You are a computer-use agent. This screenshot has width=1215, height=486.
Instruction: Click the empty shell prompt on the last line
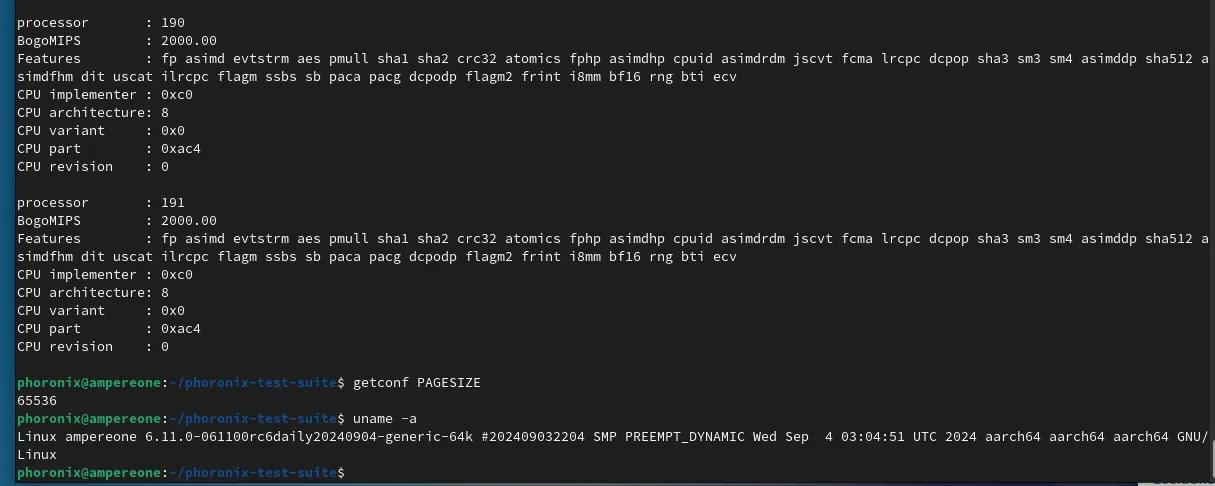tap(181, 472)
